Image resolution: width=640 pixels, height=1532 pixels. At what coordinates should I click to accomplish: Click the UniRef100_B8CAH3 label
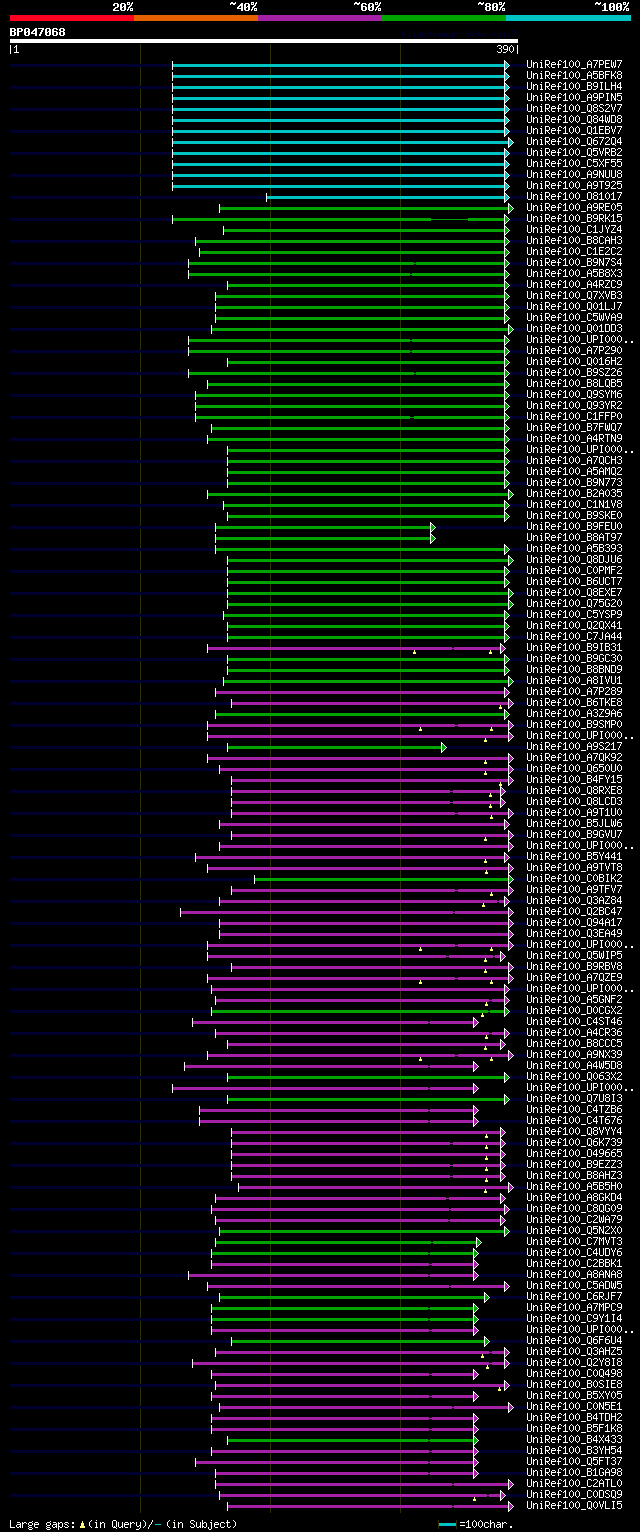(x=574, y=240)
